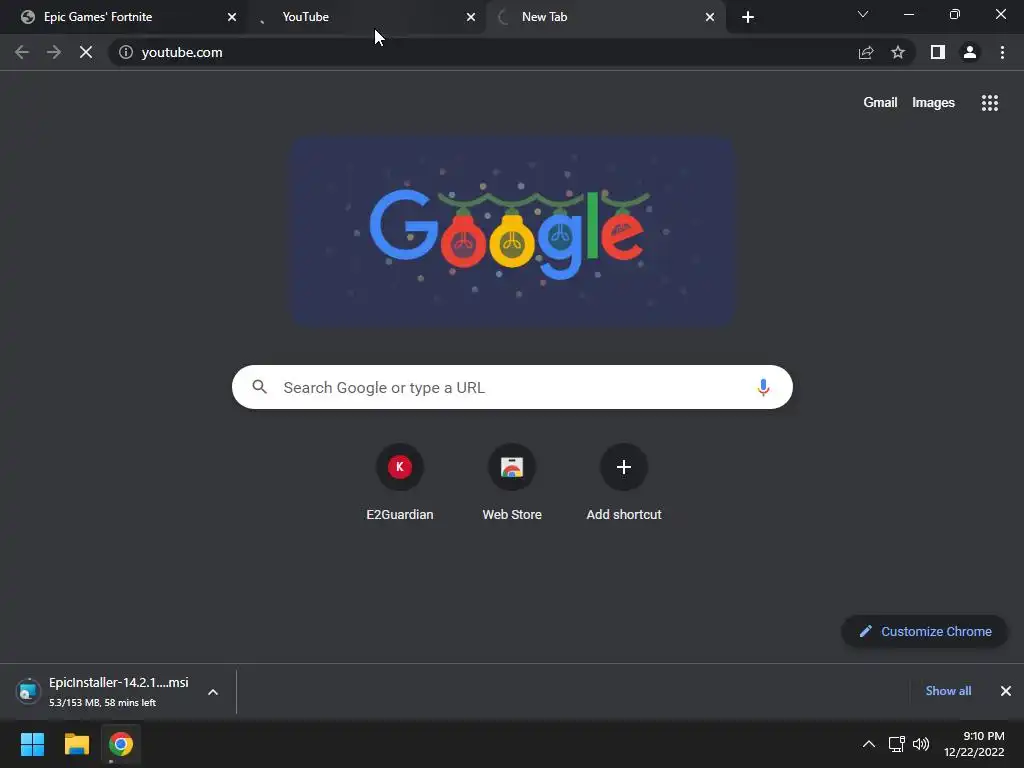Open the Windows Start menu
Viewport: 1024px width, 768px height.
32,744
